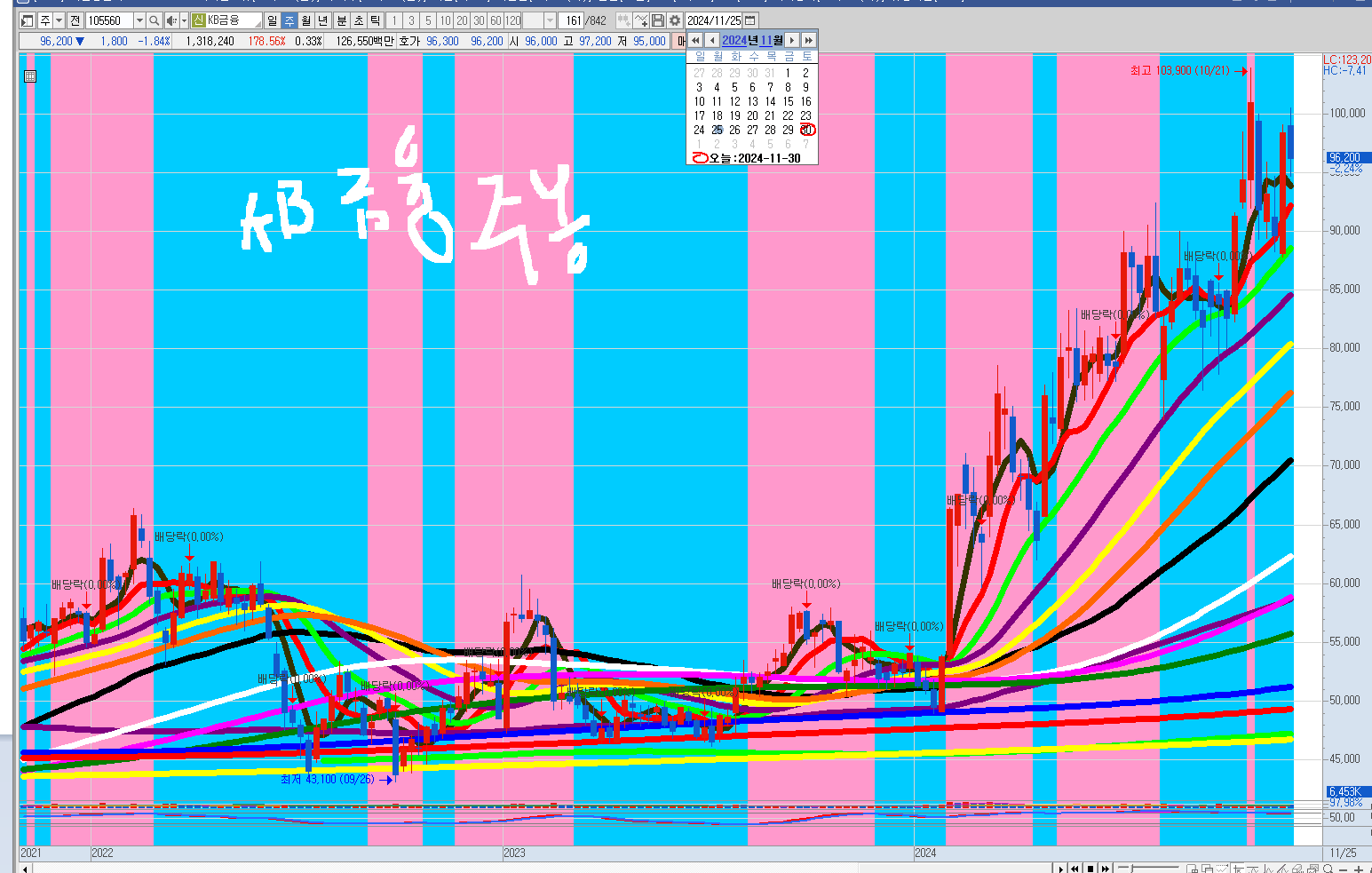Click the zoom out minus icon at the bottom right

[x=1344, y=869]
